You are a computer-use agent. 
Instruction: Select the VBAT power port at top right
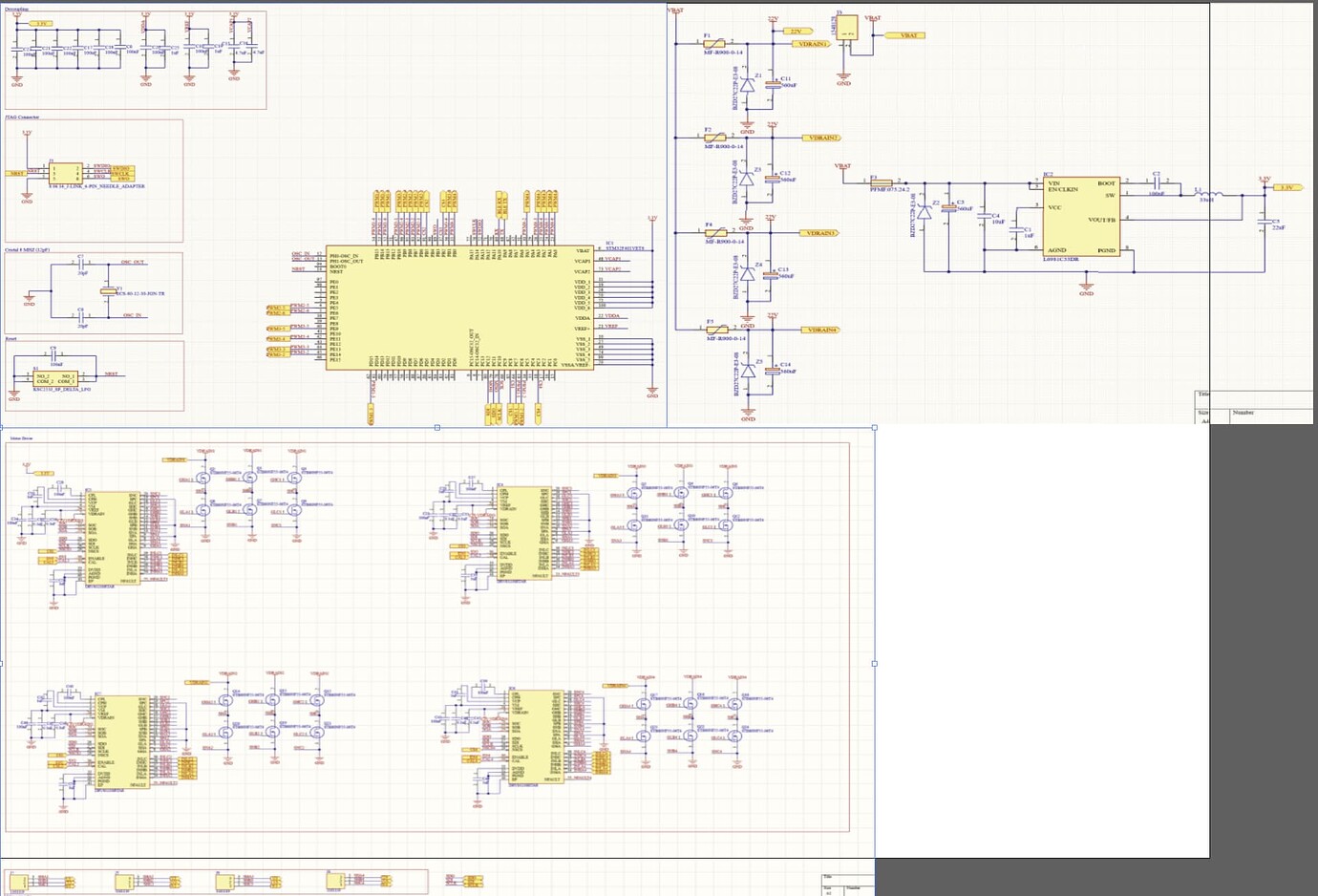904,33
